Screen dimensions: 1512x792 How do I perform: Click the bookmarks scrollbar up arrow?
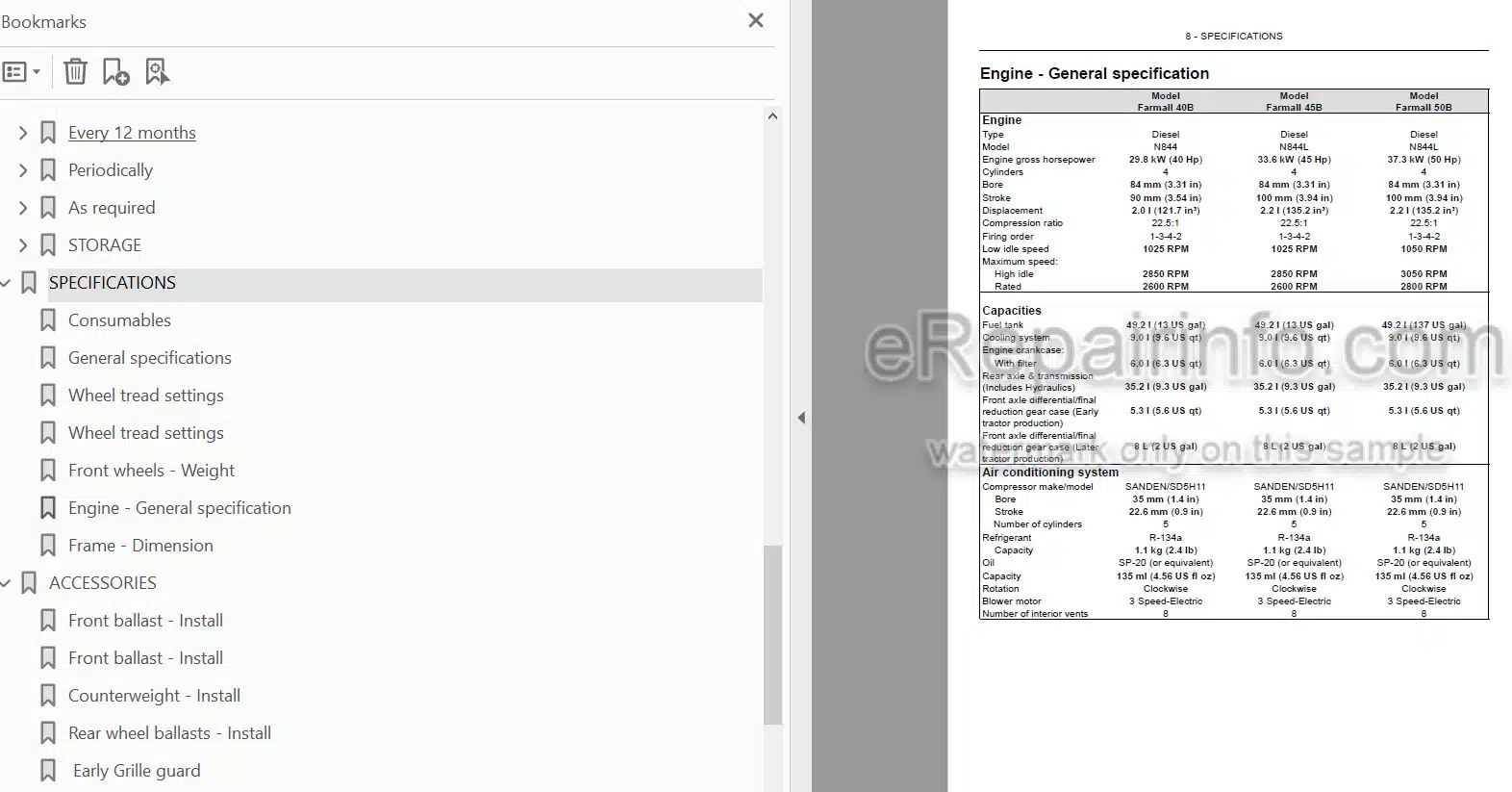[772, 116]
